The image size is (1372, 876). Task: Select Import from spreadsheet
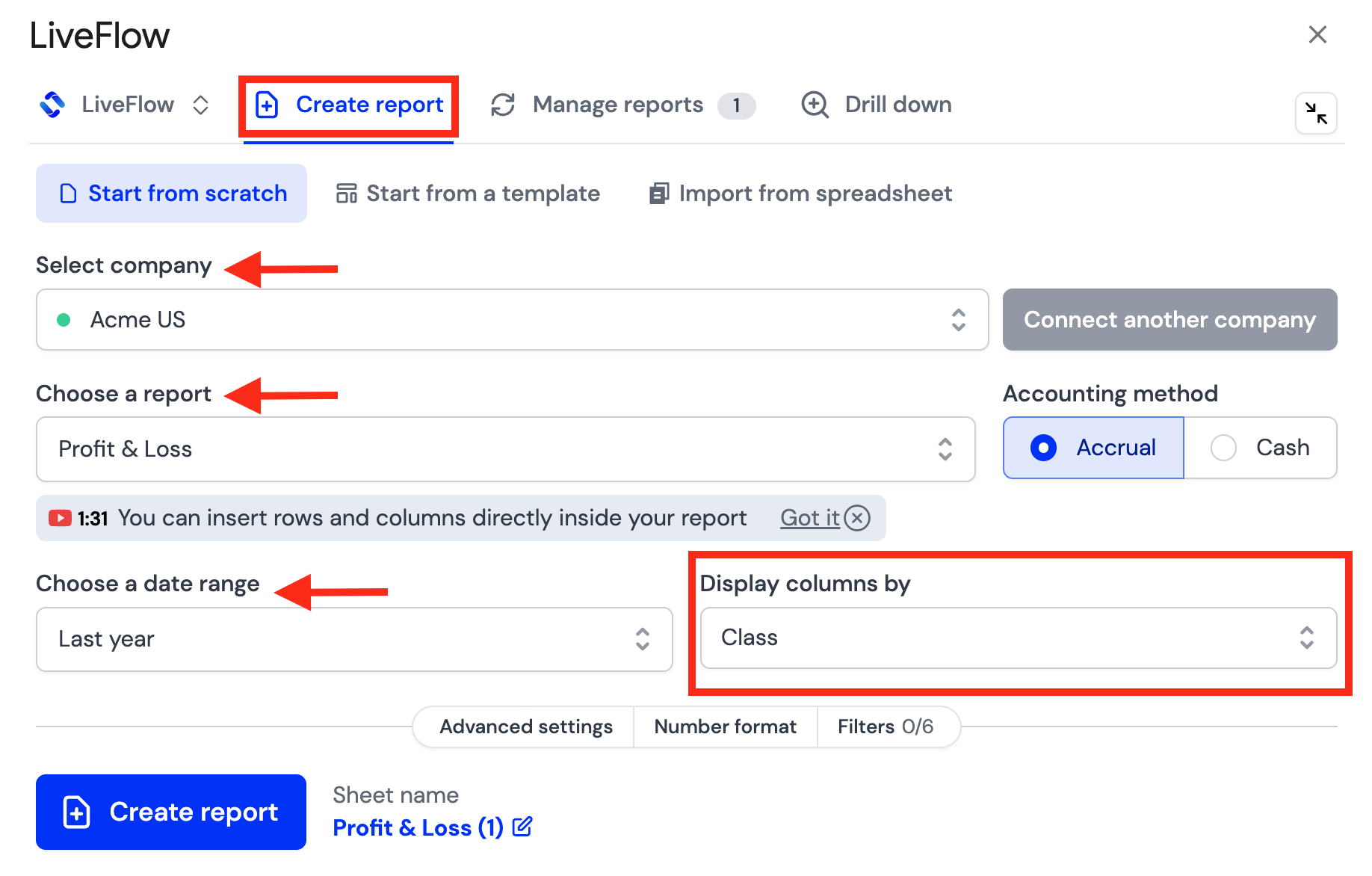801,194
